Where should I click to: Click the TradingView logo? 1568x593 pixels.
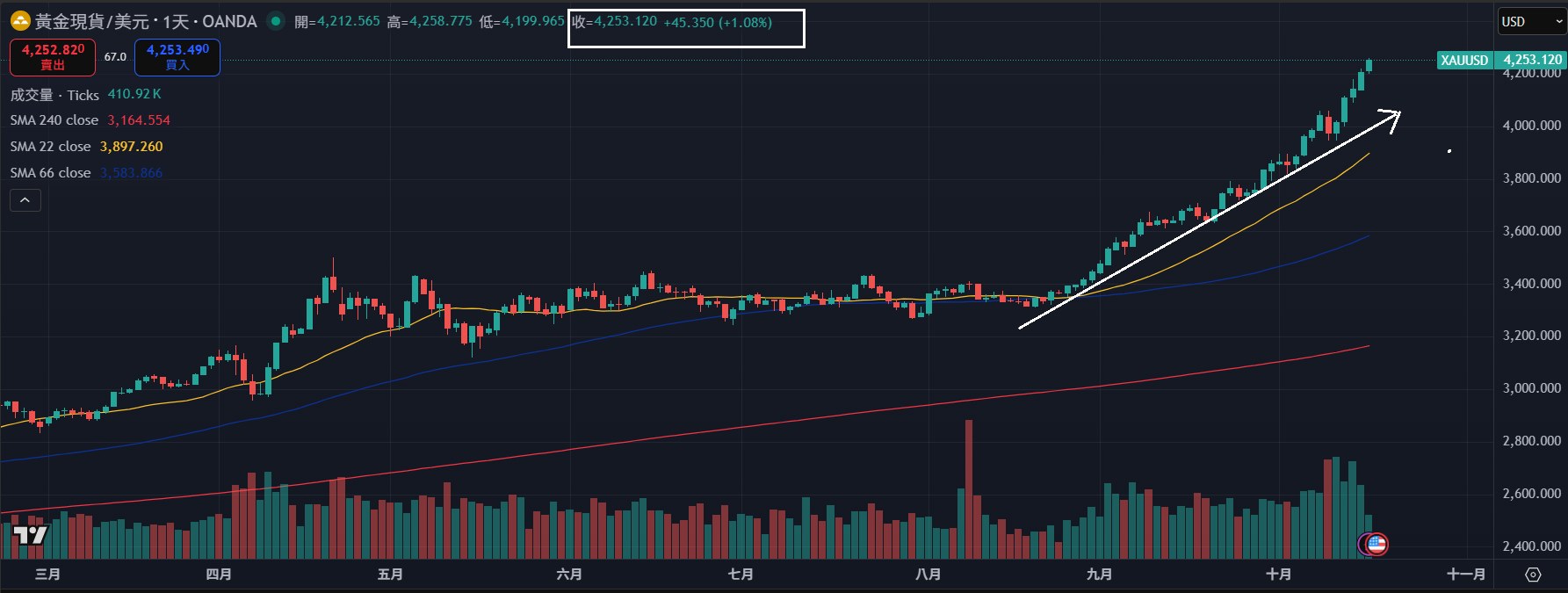click(x=30, y=534)
